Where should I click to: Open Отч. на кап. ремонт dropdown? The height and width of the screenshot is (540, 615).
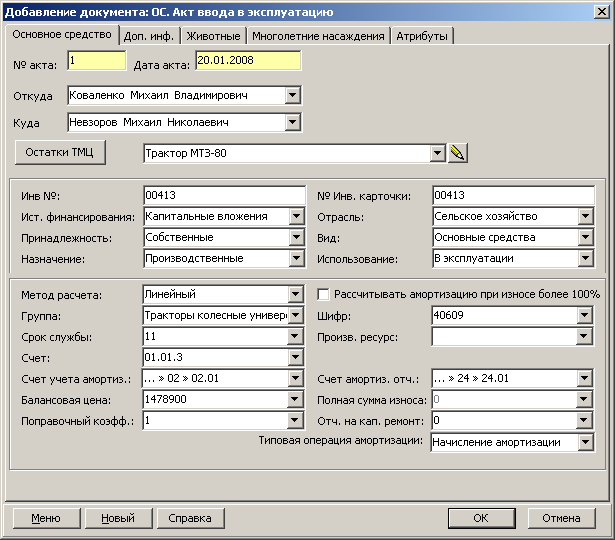pos(584,420)
